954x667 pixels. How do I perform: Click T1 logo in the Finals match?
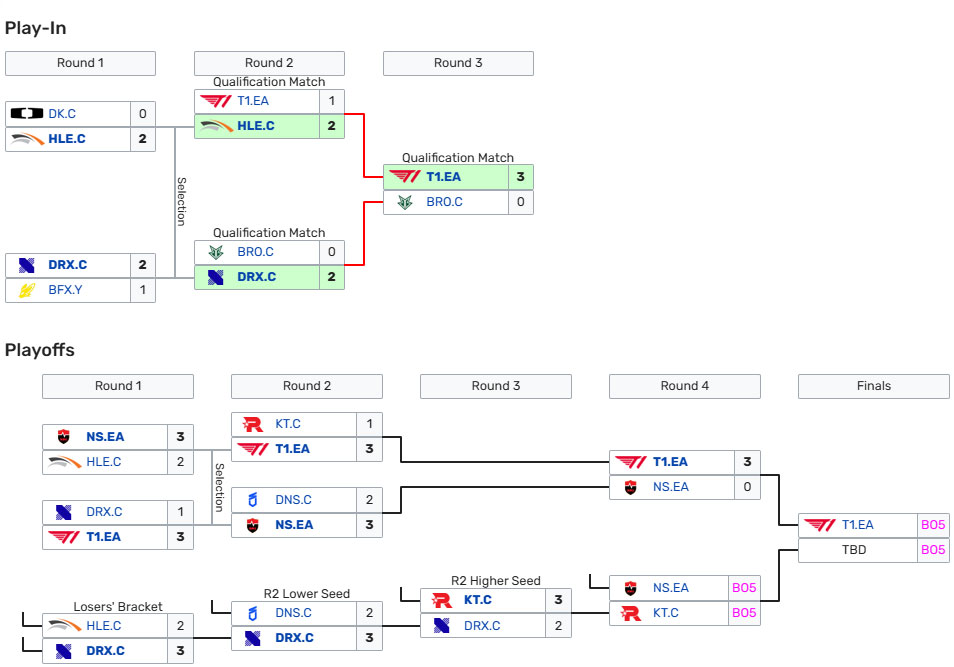pos(822,525)
